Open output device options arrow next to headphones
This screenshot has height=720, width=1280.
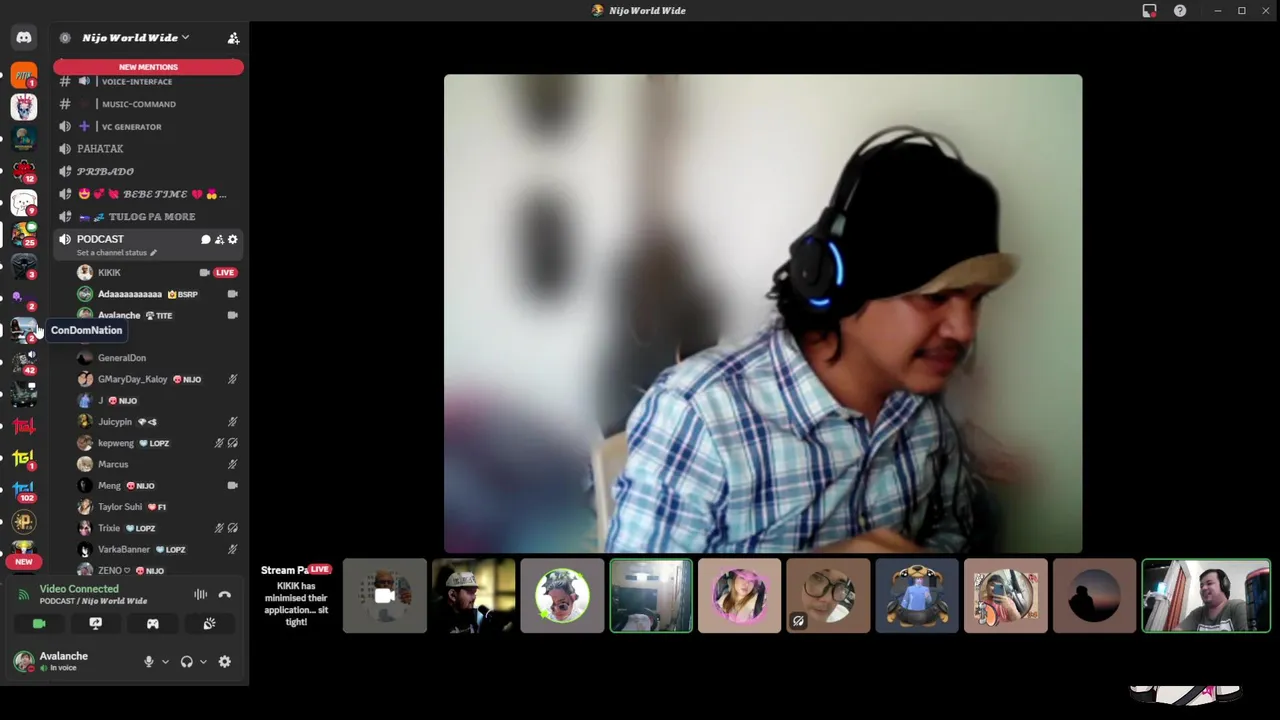[203, 662]
